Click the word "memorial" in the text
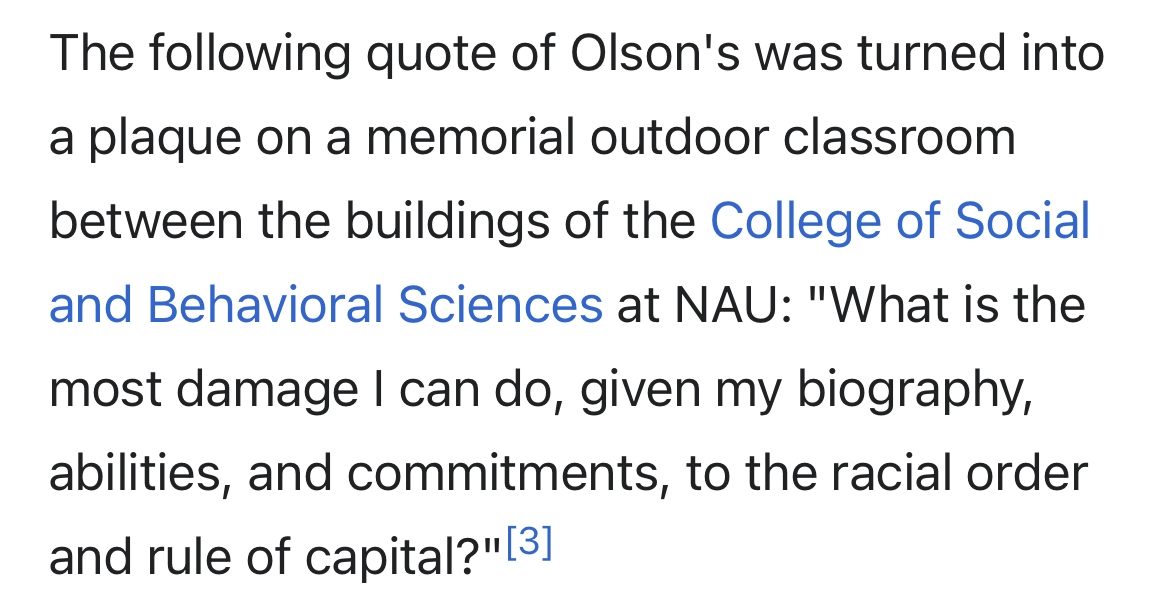Screen dimensions: 1170x603 (470, 138)
